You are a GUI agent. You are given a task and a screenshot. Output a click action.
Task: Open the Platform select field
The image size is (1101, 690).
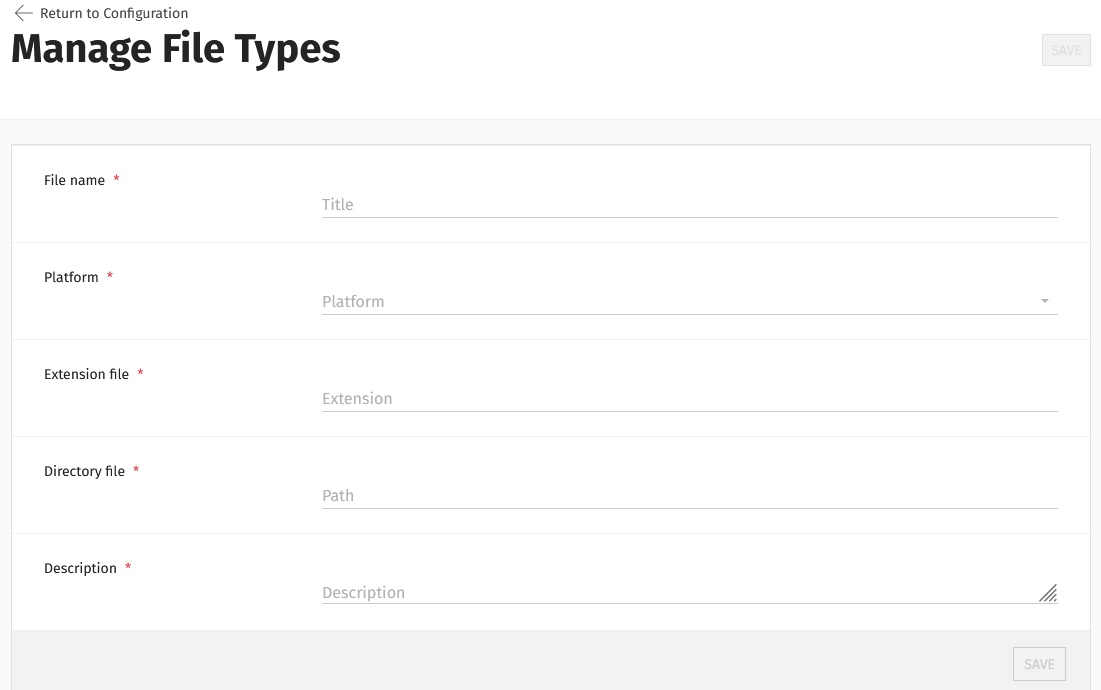[x=690, y=301]
